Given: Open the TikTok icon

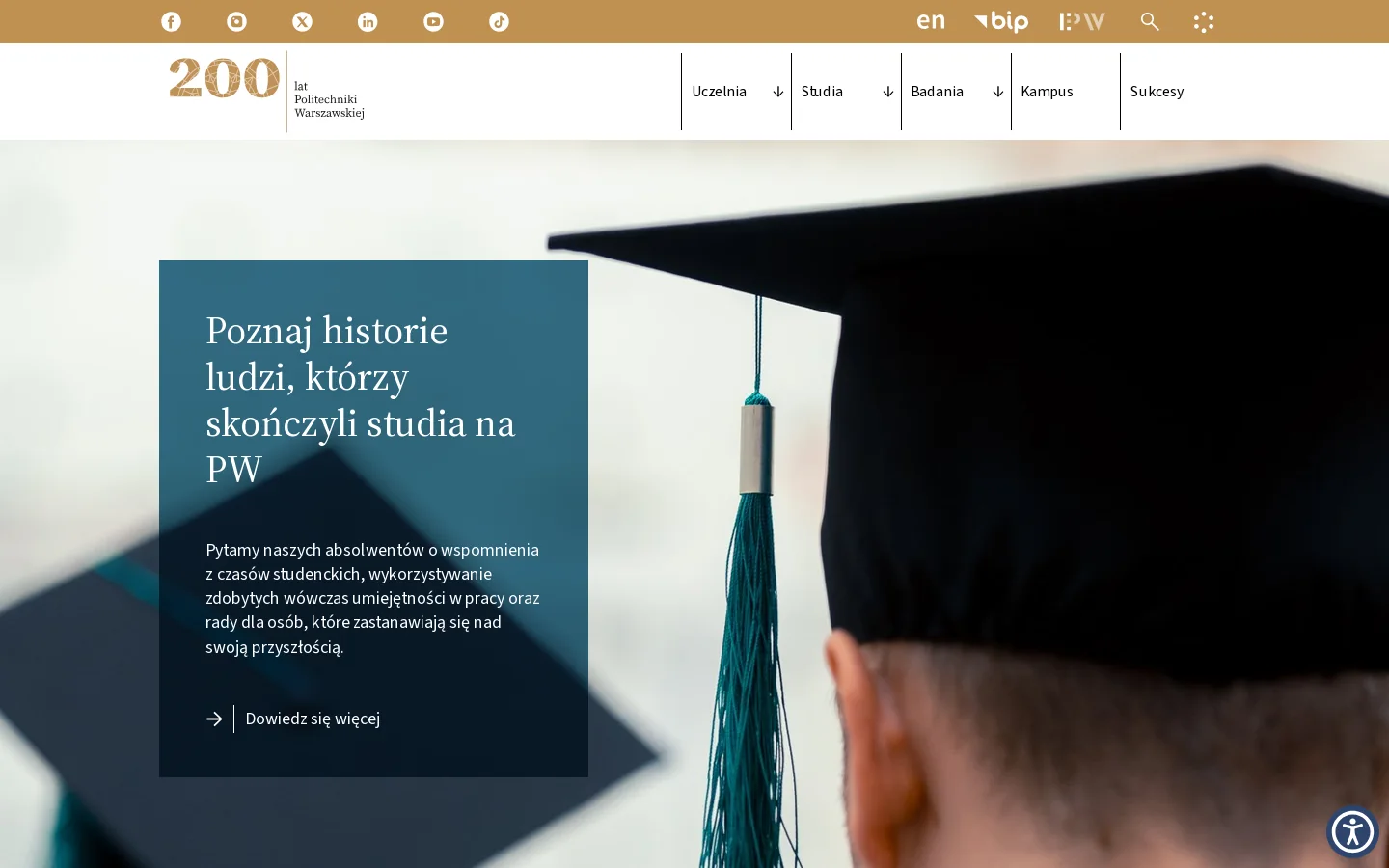Looking at the screenshot, I should 499,21.
